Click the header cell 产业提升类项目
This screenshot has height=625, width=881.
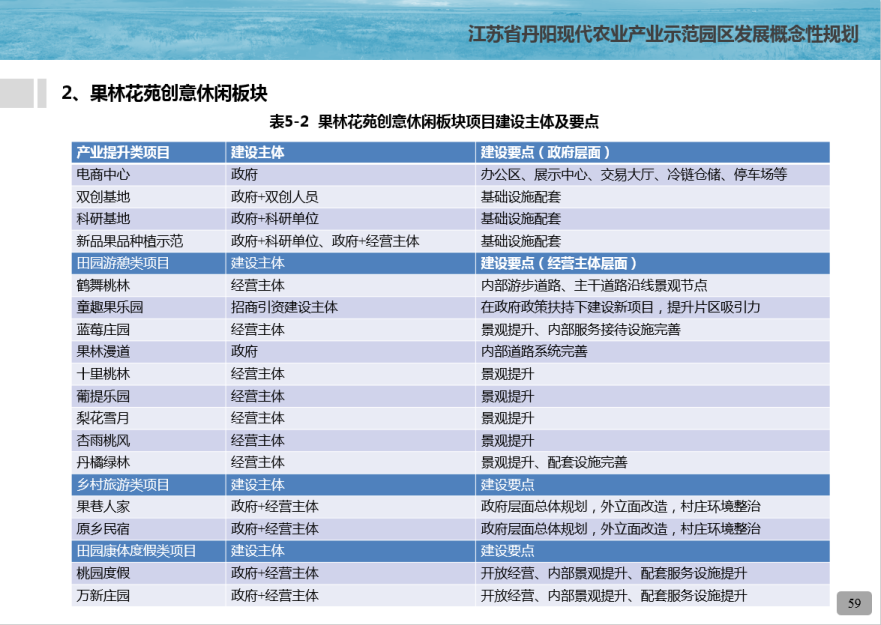click(148, 152)
